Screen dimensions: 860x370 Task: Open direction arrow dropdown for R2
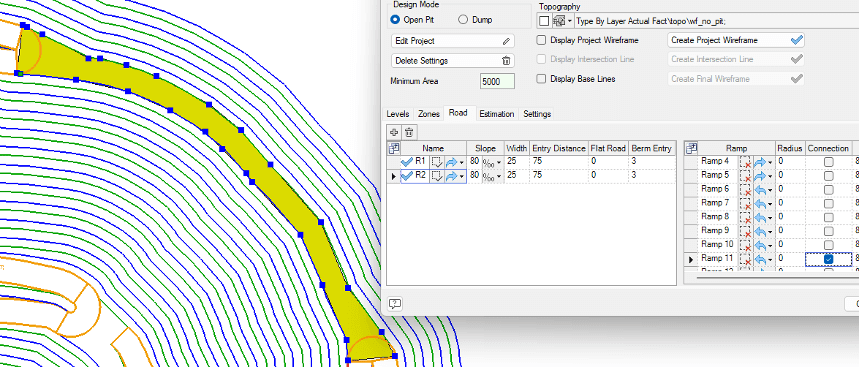[462, 177]
